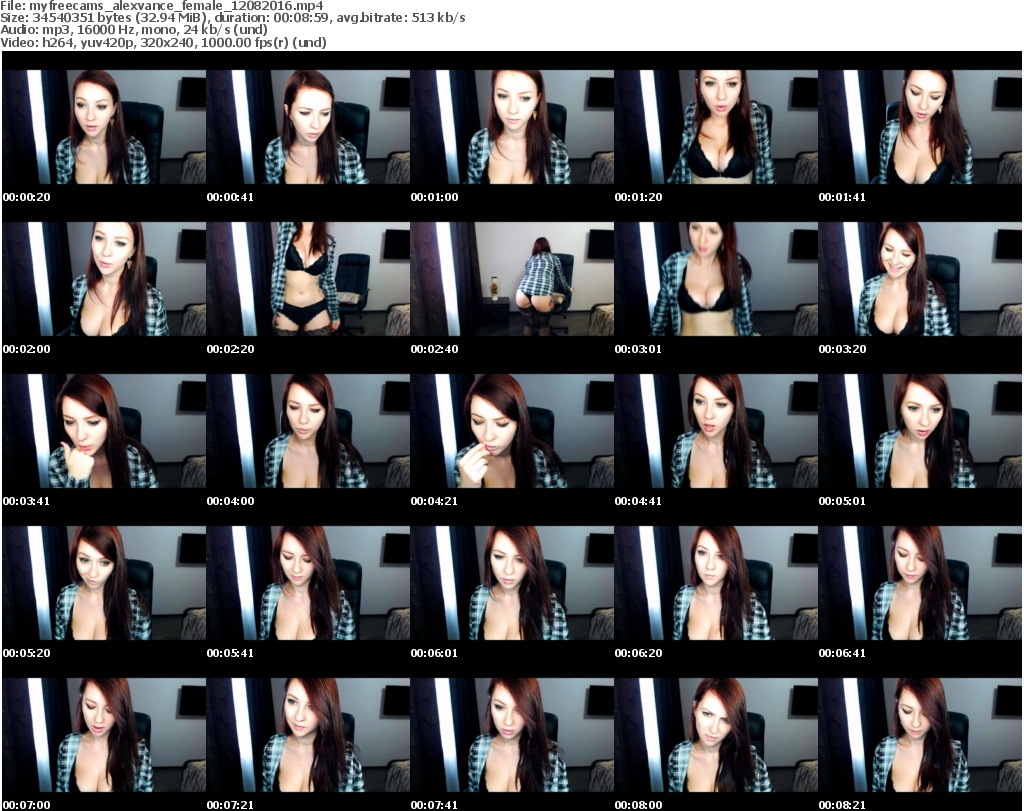Click the 00:07:41 timestamp label

(x=434, y=805)
